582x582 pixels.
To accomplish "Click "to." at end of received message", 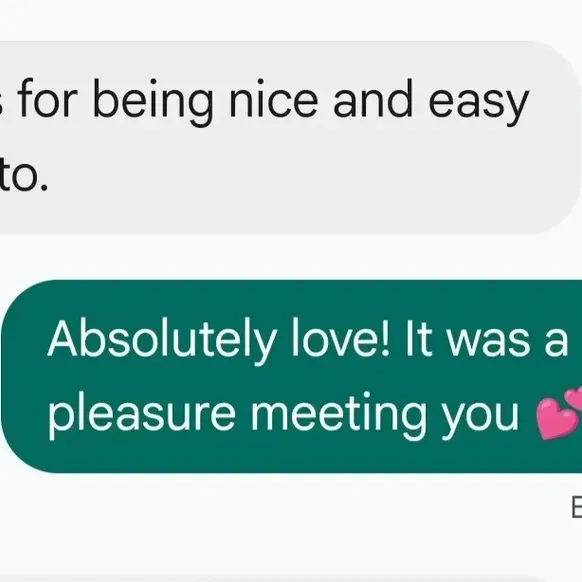I will (x=23, y=176).
